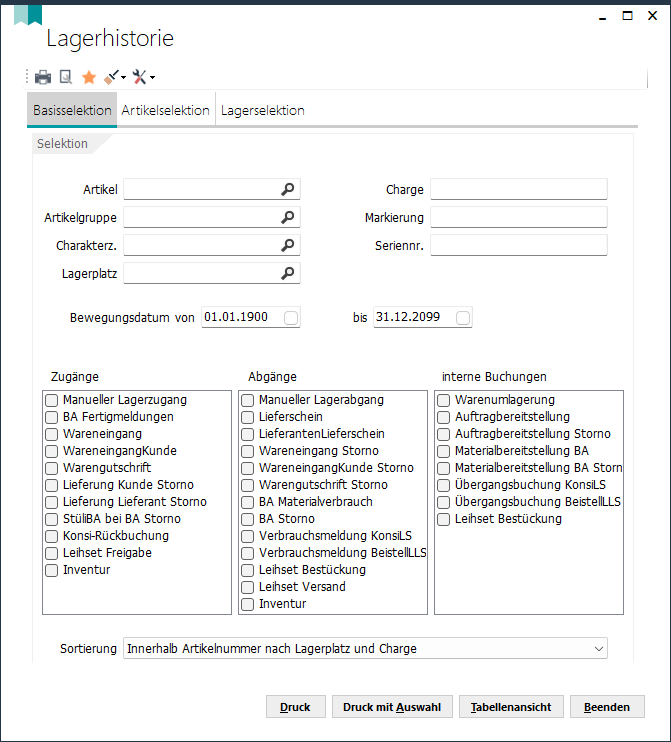Image resolution: width=671 pixels, height=742 pixels.
Task: Click the Druck button
Action: (296, 707)
